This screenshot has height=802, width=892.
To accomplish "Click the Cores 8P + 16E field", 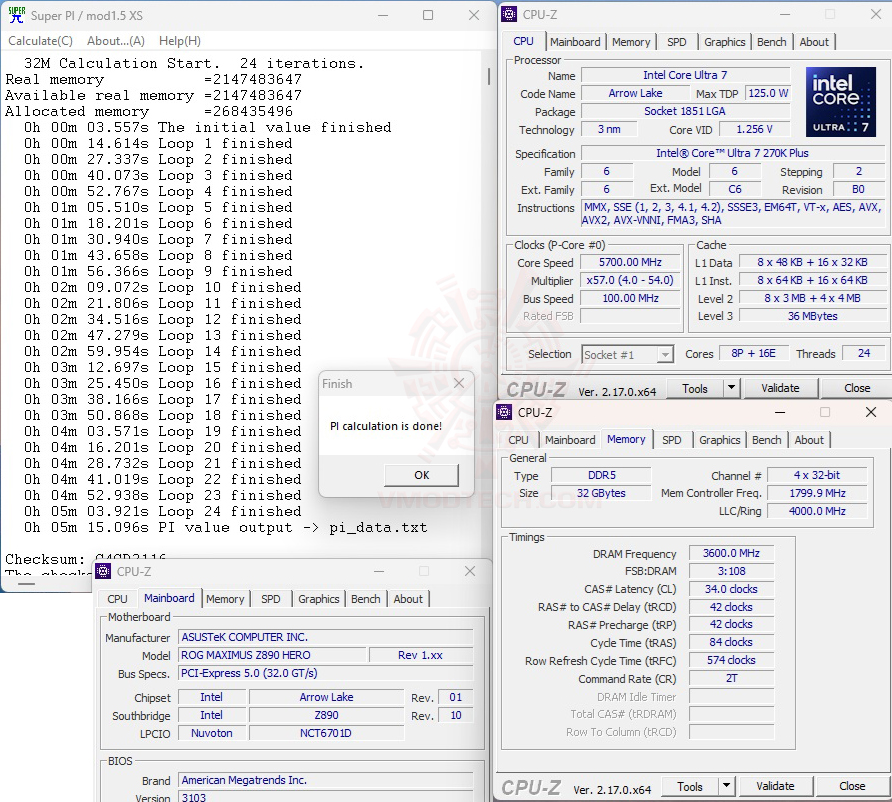I will point(753,353).
